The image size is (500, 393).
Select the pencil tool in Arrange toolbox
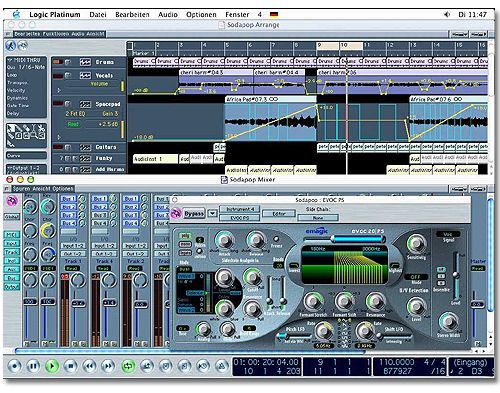pyautogui.click(x=19, y=128)
